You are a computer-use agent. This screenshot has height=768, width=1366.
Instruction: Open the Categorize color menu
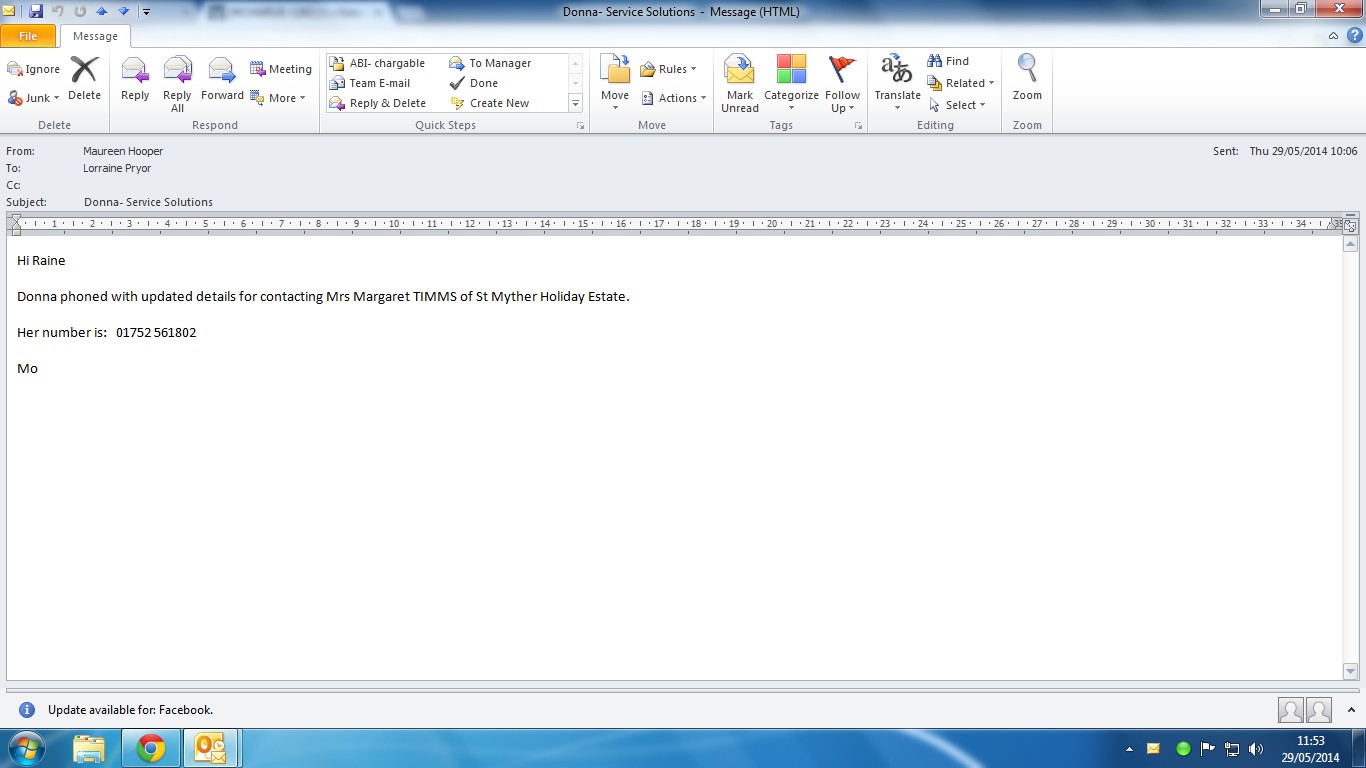point(791,84)
